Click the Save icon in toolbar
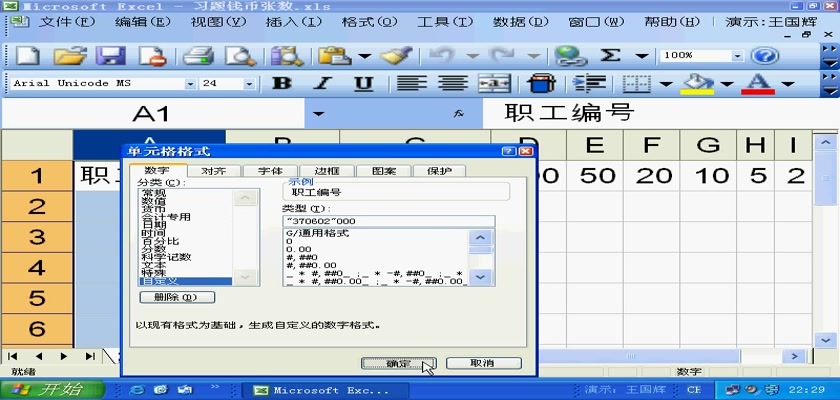This screenshot has height=400, width=840. click(109, 56)
